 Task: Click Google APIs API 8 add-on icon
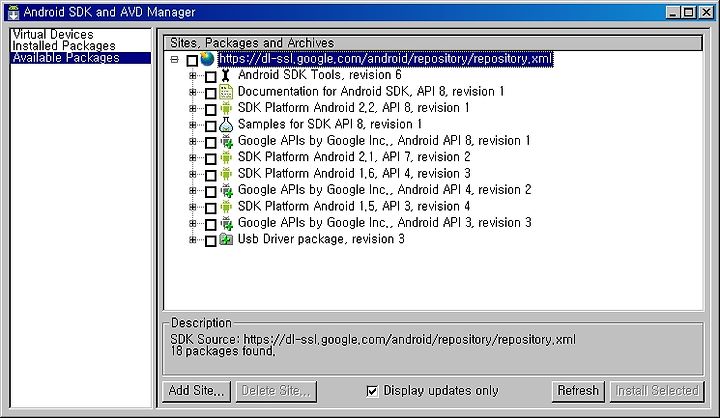tap(226, 141)
